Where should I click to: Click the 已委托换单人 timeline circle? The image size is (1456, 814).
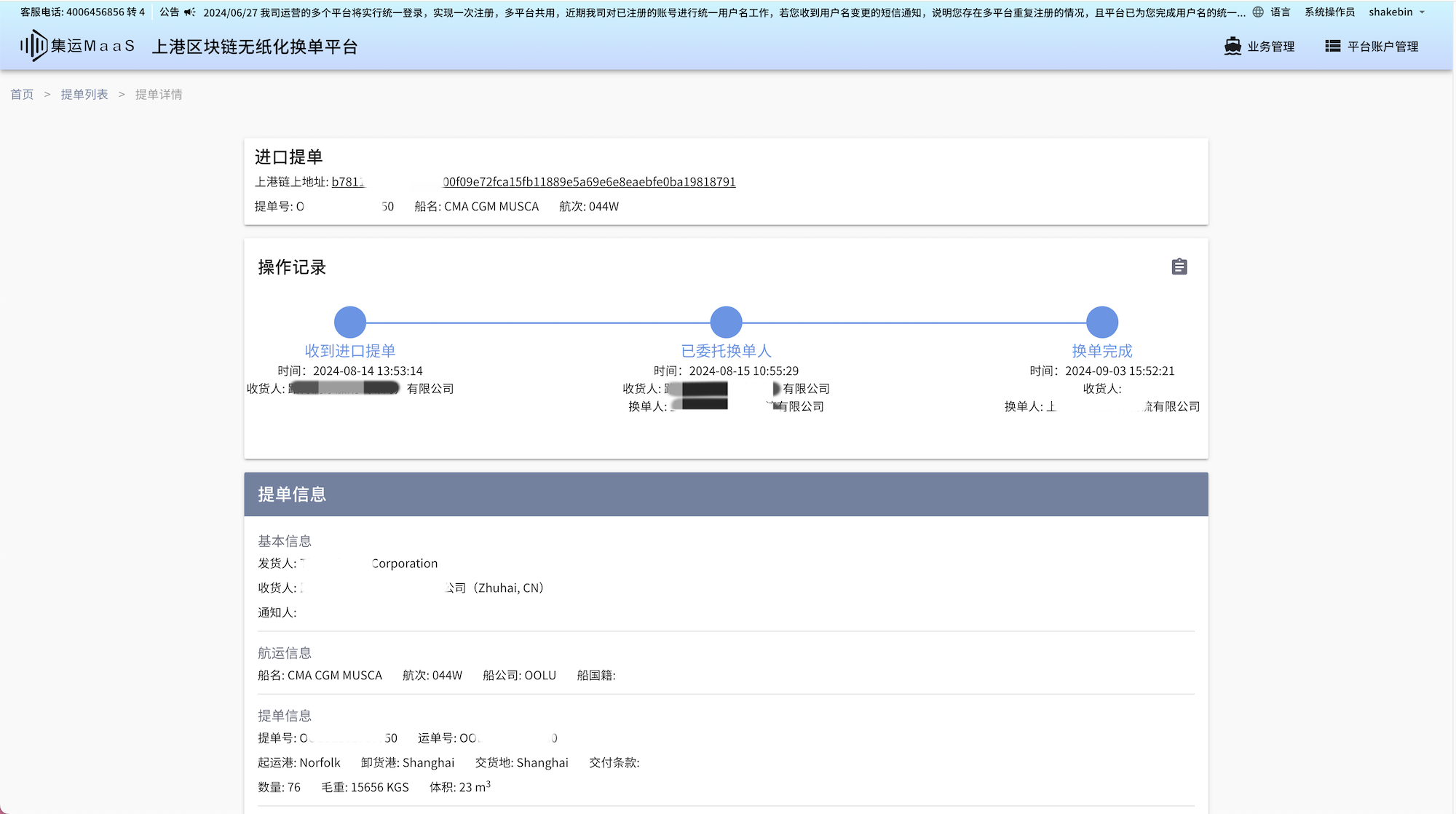tap(726, 322)
